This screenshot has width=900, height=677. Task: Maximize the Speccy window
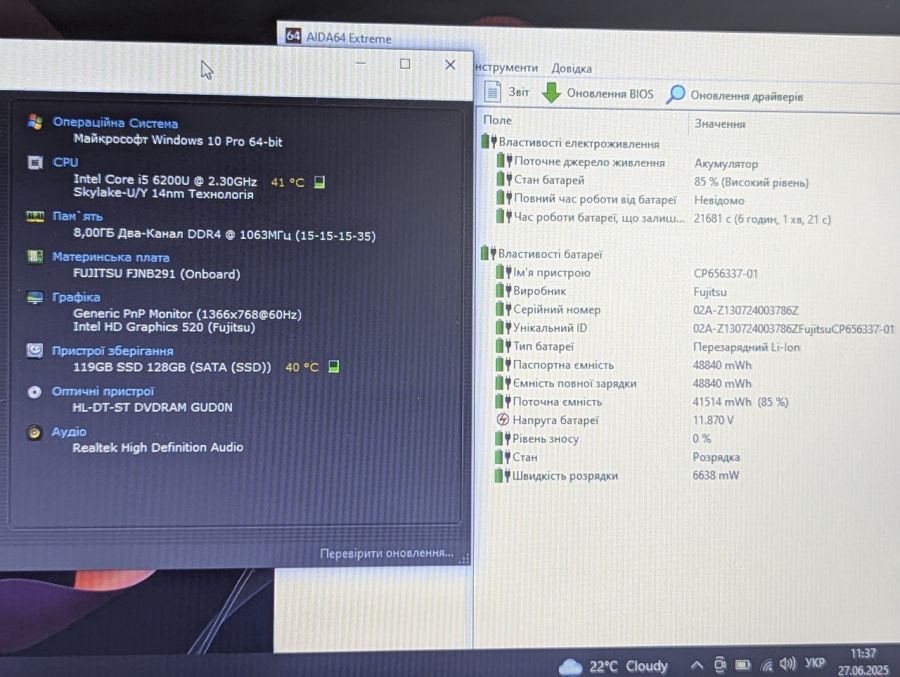click(x=405, y=64)
